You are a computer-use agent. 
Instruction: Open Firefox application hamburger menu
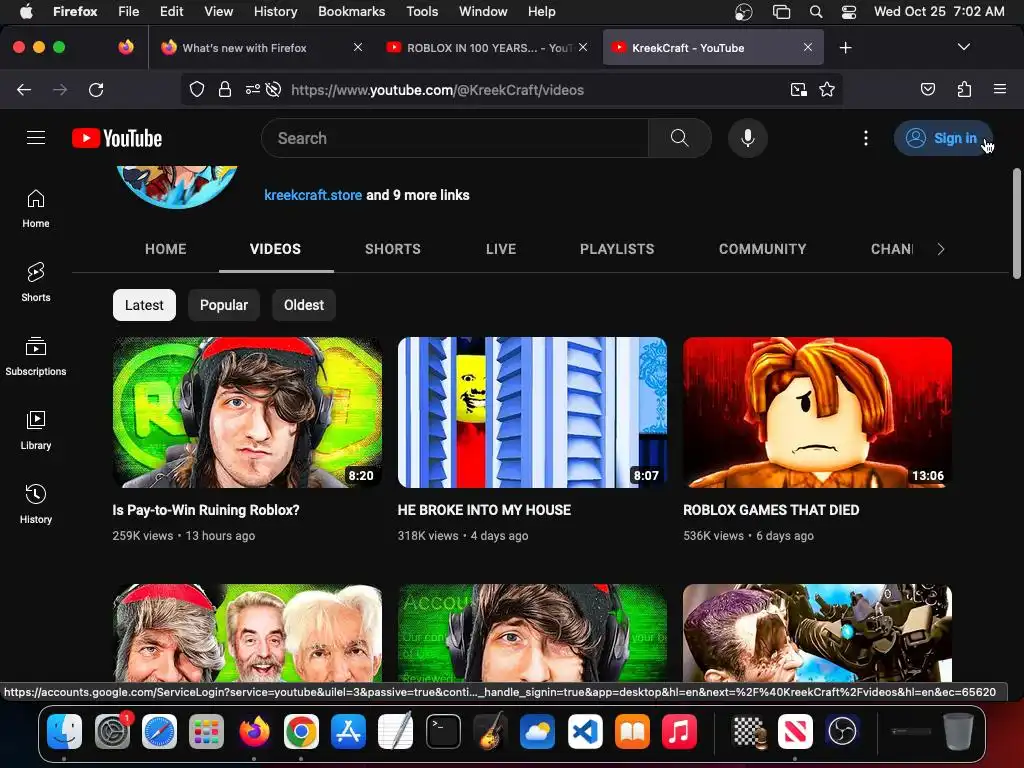[1000, 89]
